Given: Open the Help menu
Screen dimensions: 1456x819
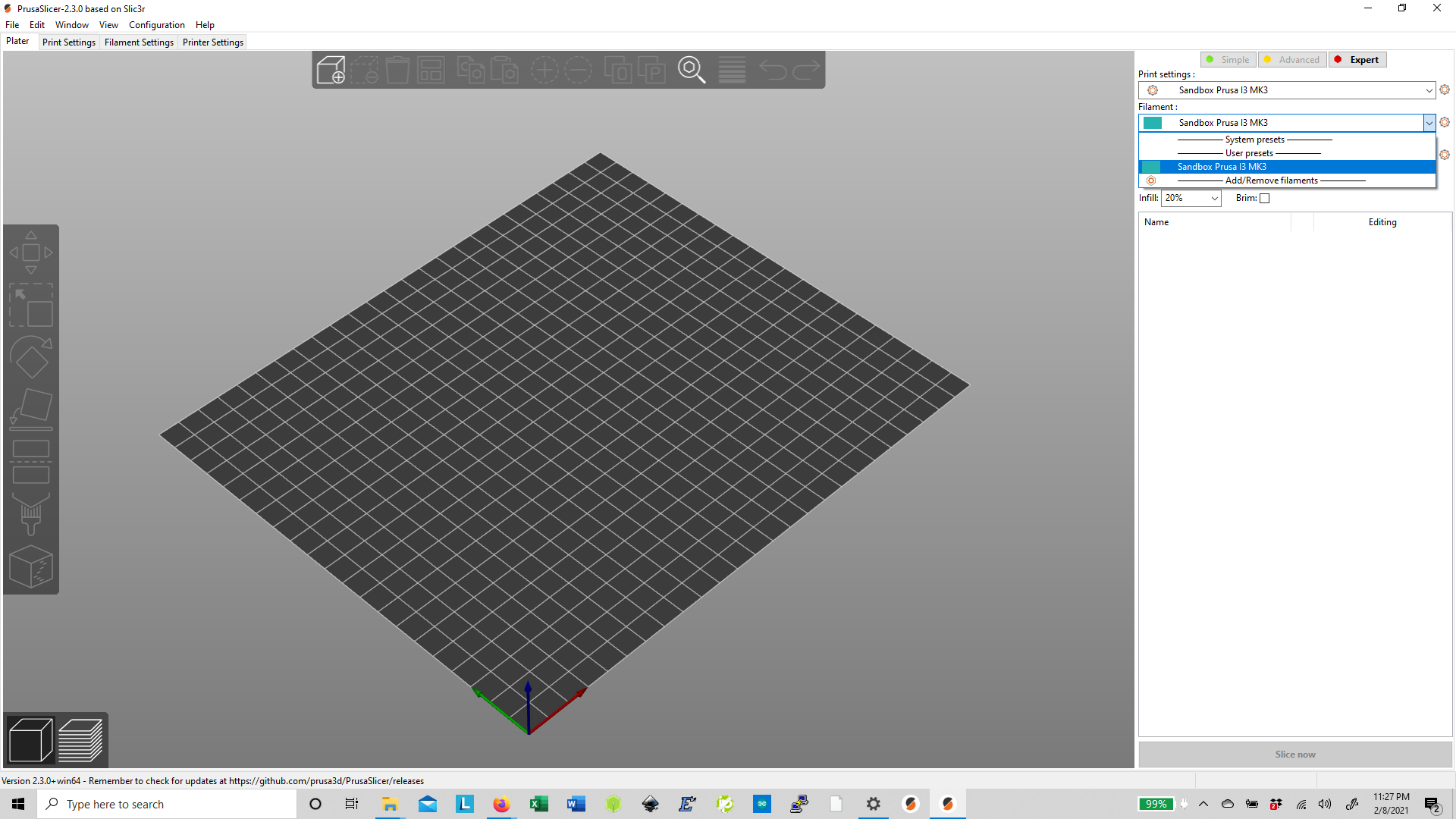Looking at the screenshot, I should (x=205, y=25).
